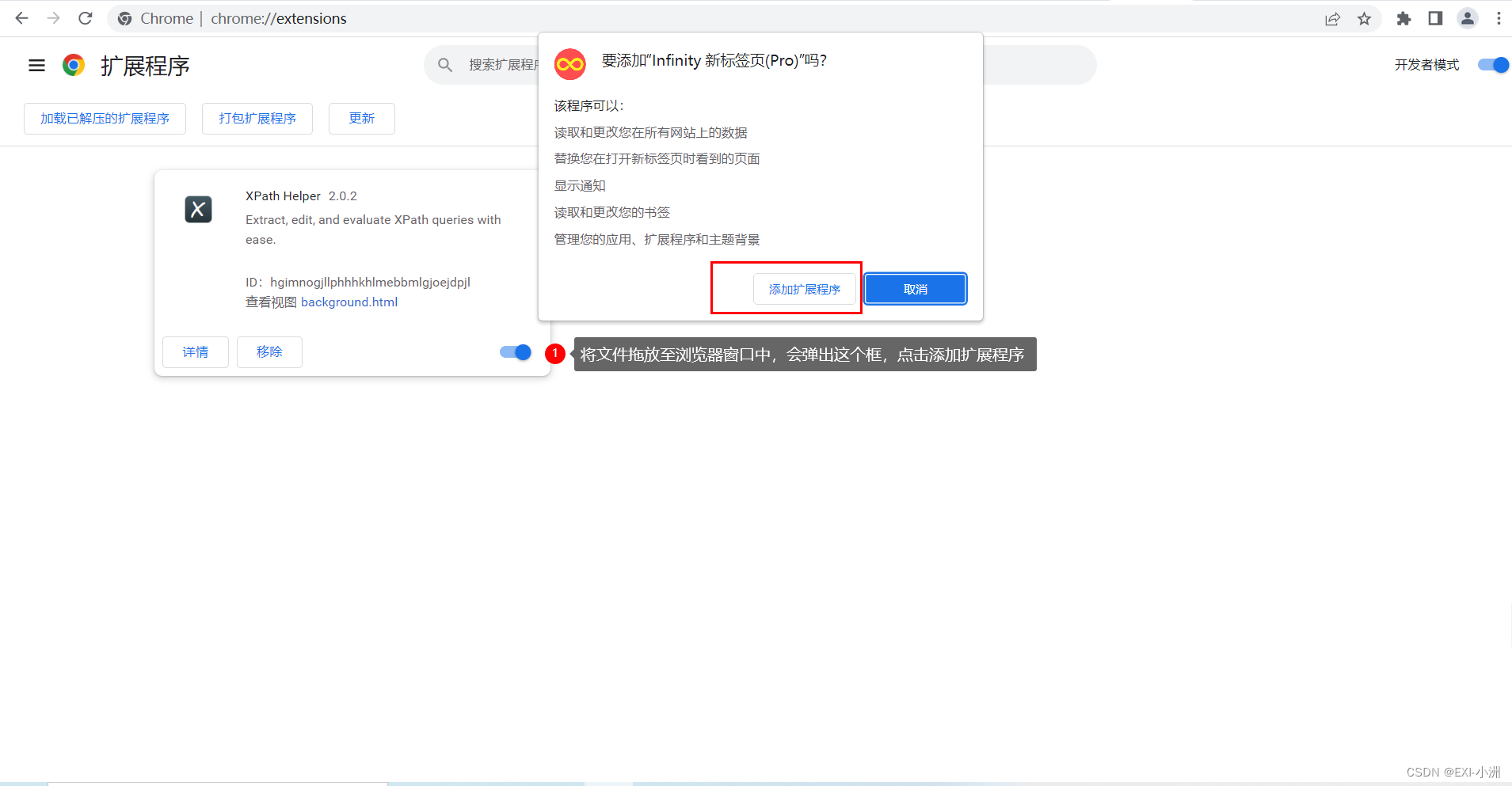Click the 开发者模式 label
The image size is (1512, 786).
point(1426,65)
